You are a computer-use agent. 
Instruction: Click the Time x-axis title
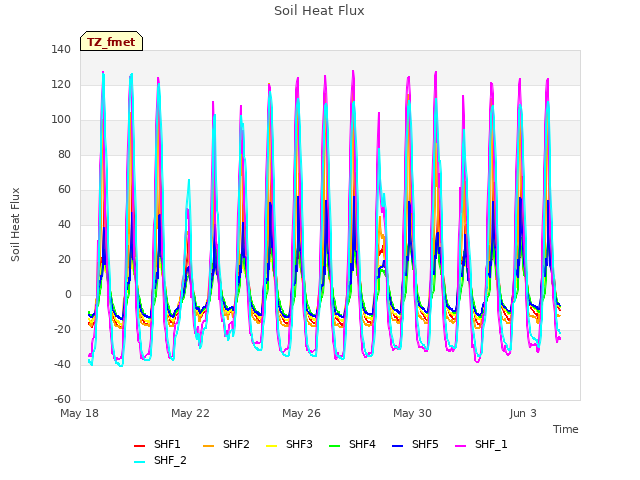click(x=566, y=429)
